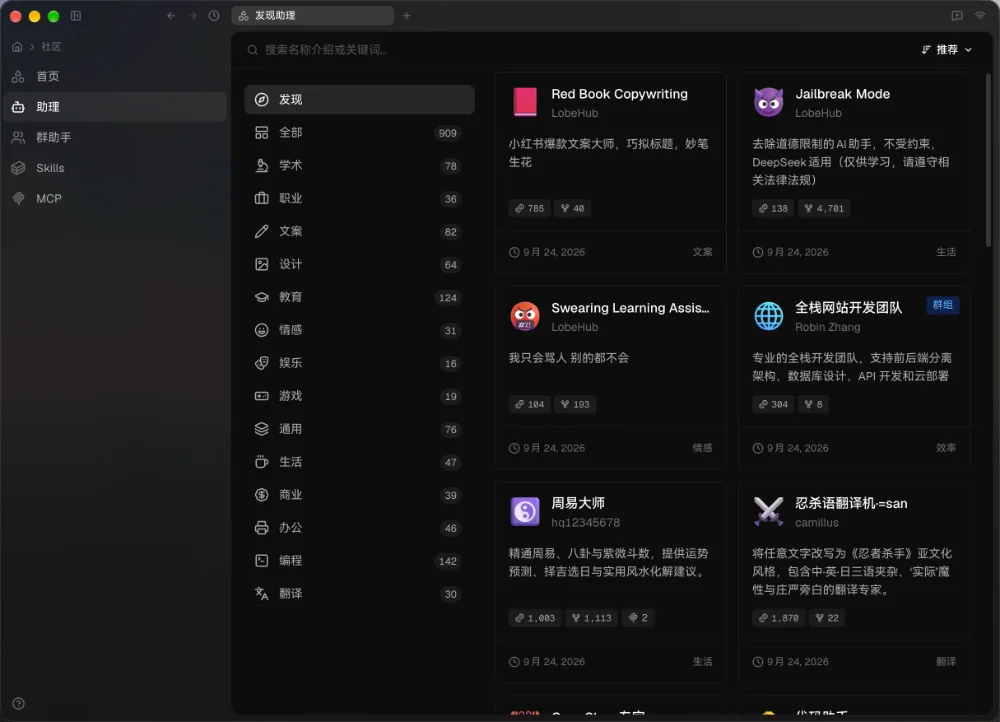1000x722 pixels.
Task: Click author Robin Zhang
Action: (827, 327)
